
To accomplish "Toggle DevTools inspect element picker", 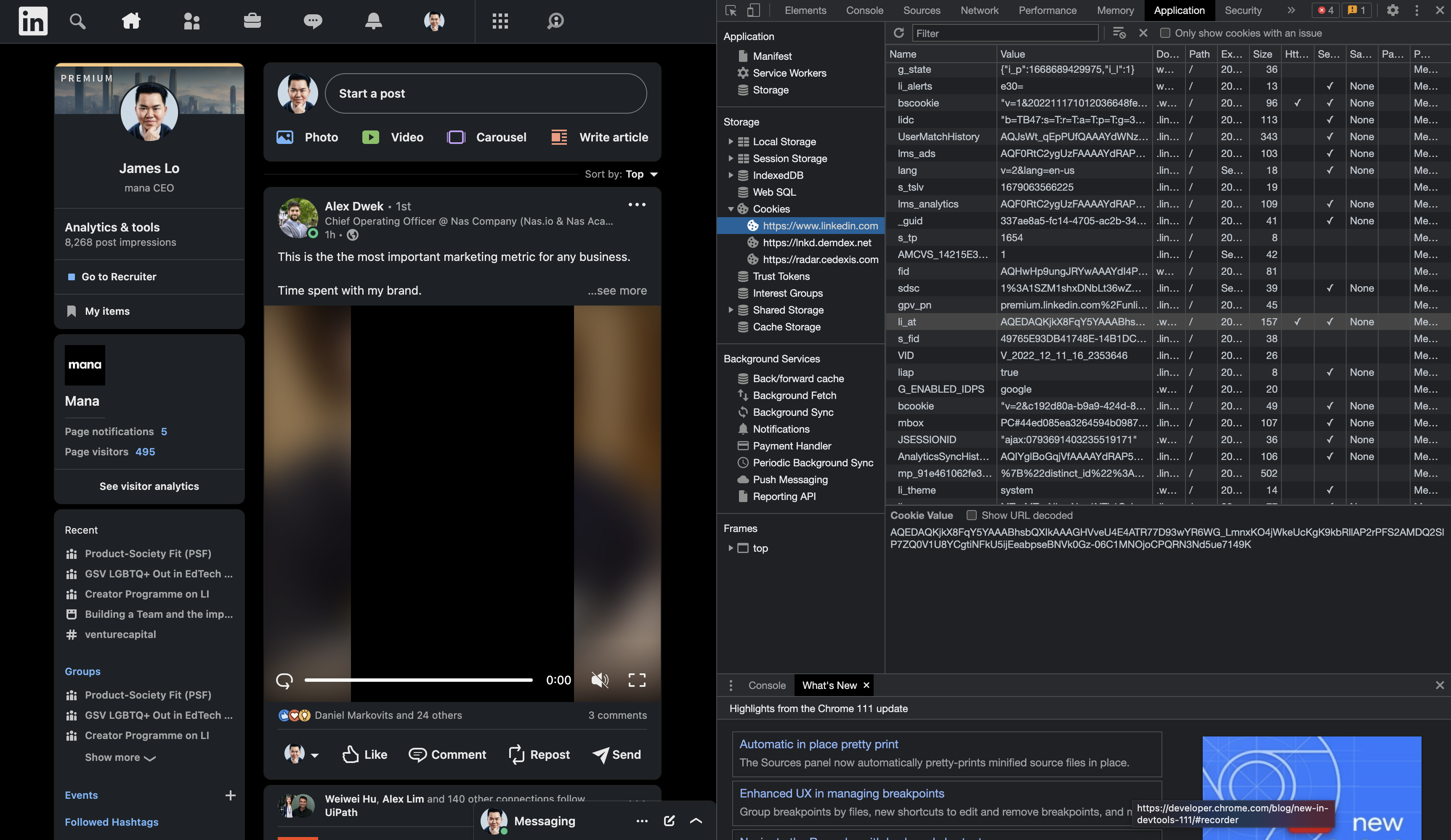I will (x=731, y=11).
